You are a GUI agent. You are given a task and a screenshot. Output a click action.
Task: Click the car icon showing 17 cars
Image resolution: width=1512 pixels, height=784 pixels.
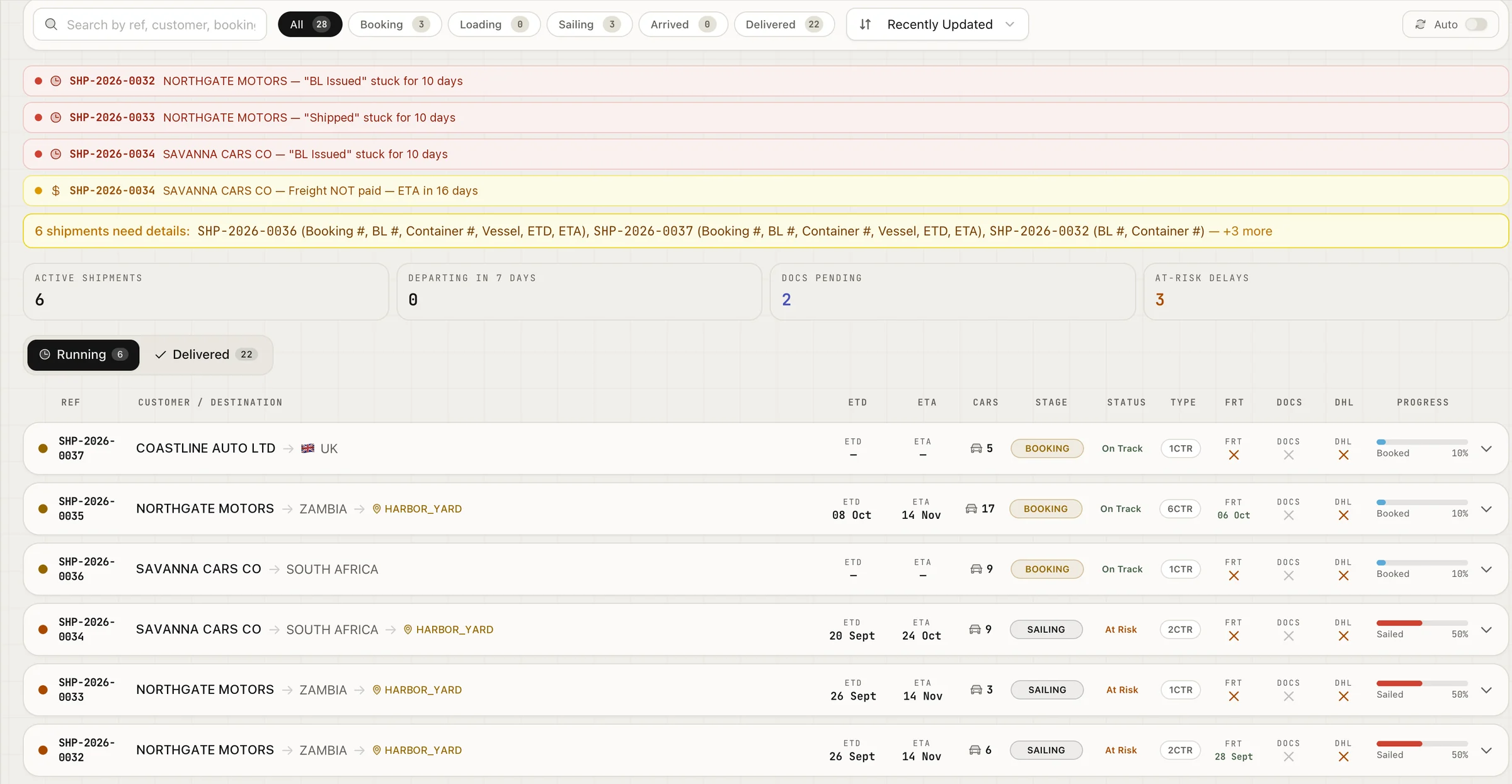(x=971, y=509)
